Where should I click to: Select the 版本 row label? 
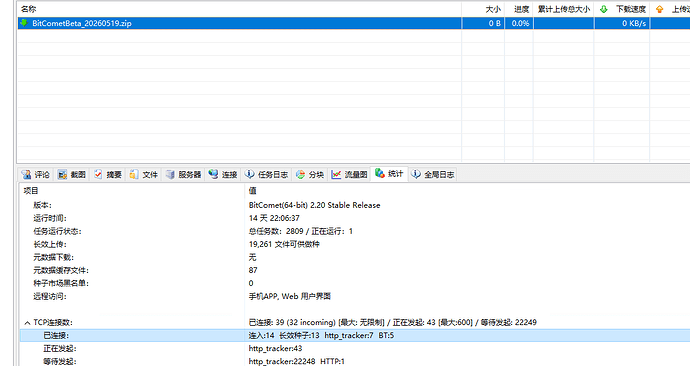click(43, 205)
